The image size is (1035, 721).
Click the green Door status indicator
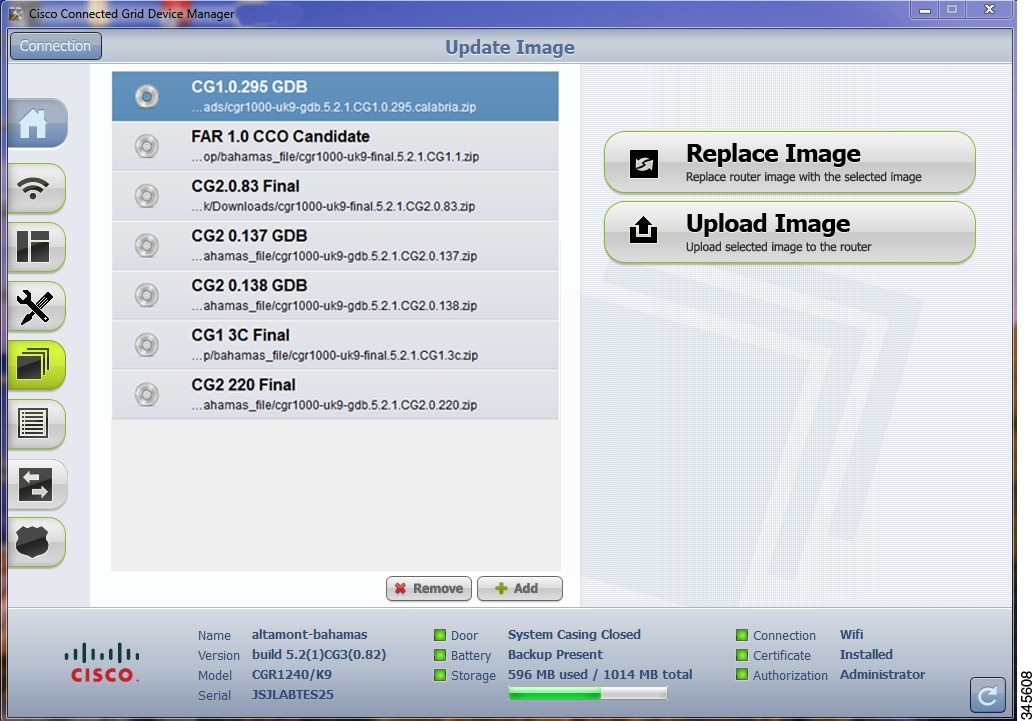(440, 635)
